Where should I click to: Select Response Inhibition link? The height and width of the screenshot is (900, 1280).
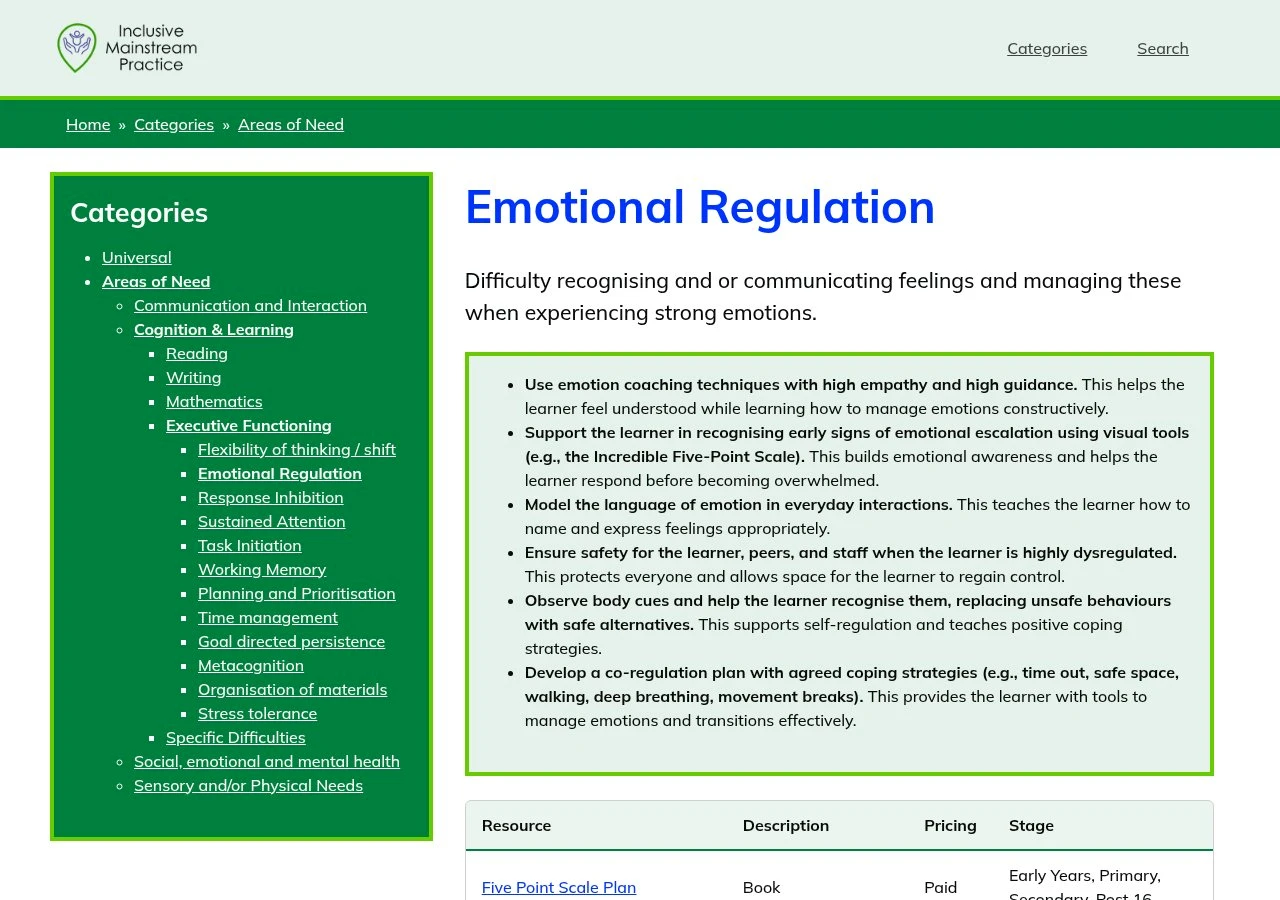click(x=271, y=497)
